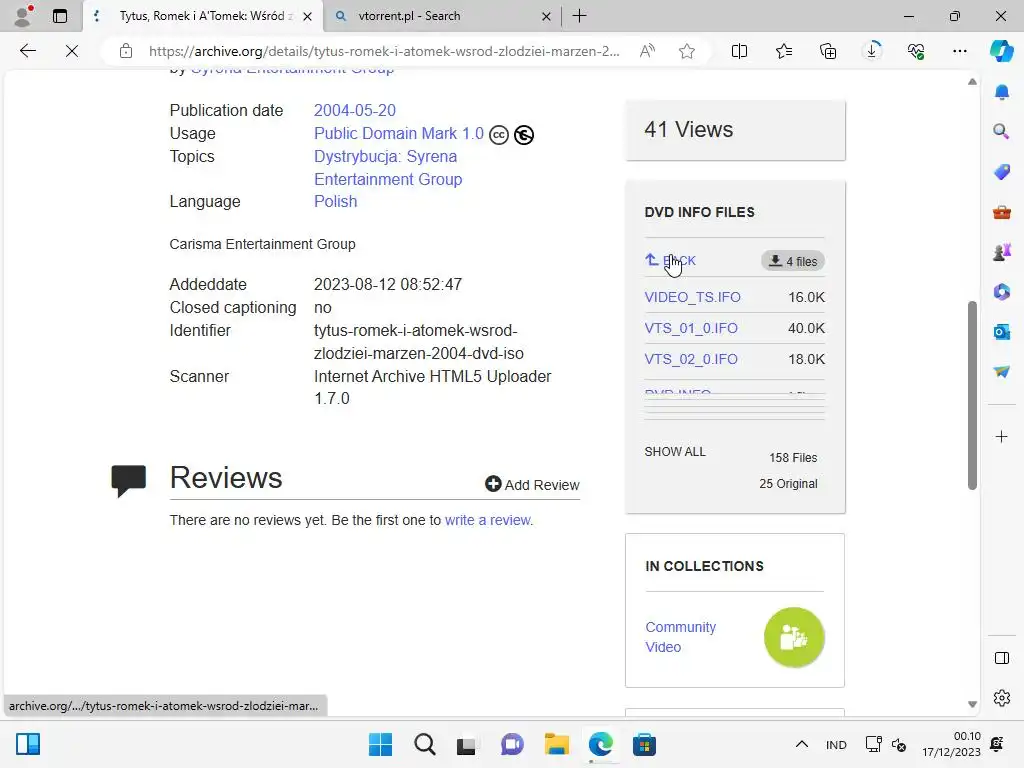This screenshot has width=1024, height=768.
Task: Click SHOW ALL files
Action: [675, 452]
